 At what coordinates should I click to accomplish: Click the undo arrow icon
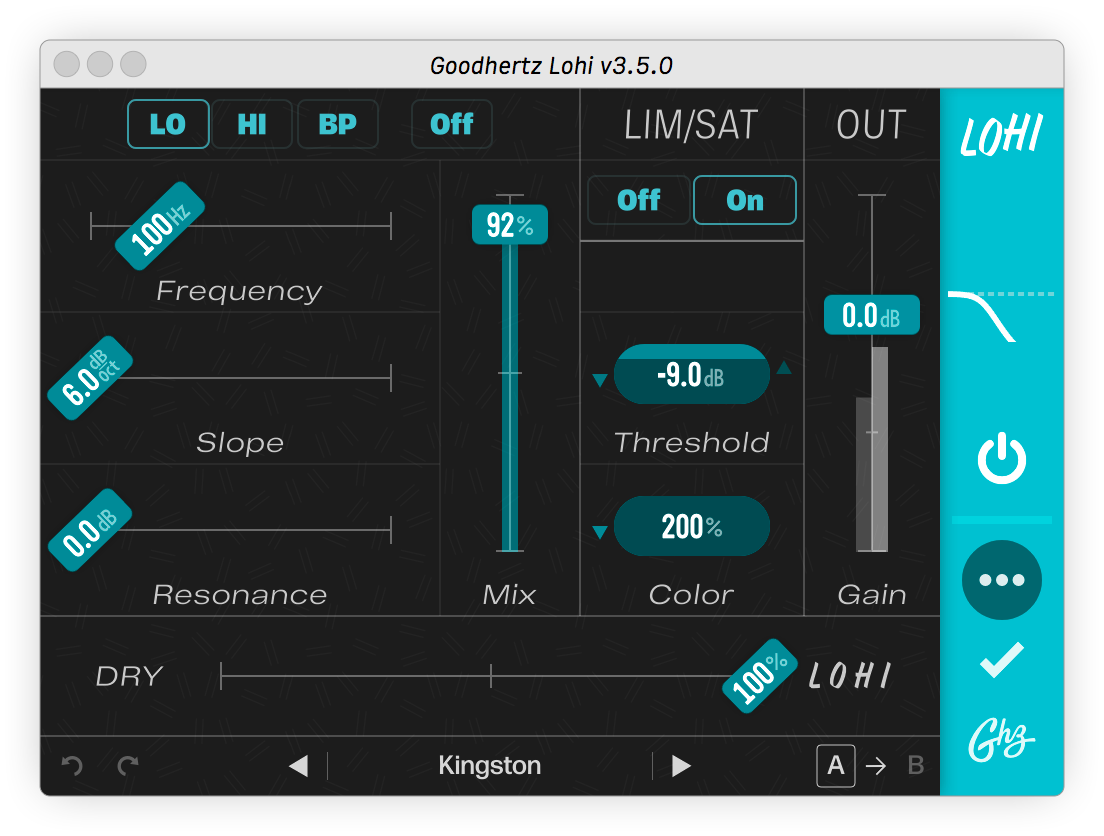coord(72,765)
